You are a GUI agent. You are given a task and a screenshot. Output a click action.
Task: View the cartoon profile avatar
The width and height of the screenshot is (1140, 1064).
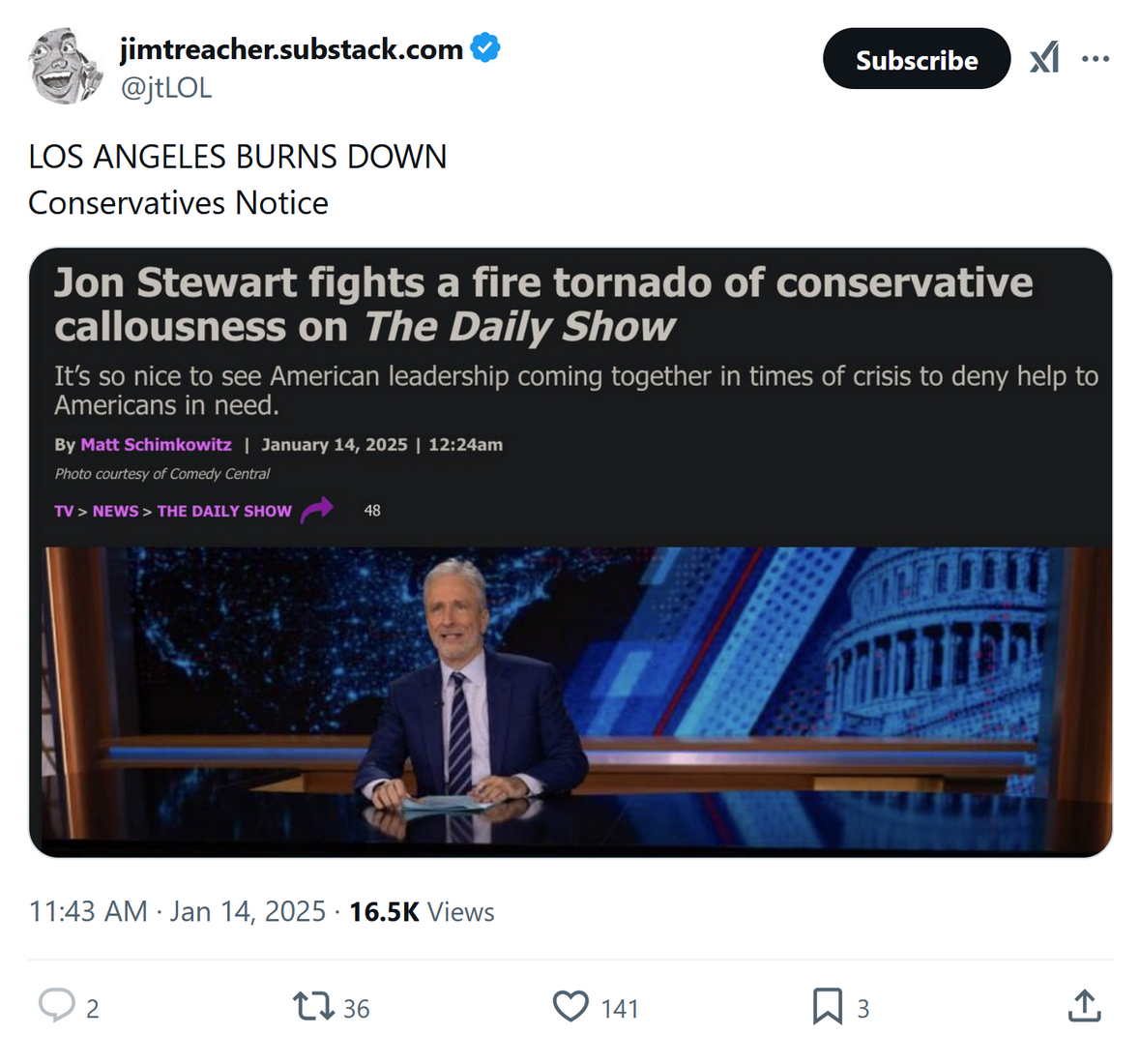pos(65,66)
